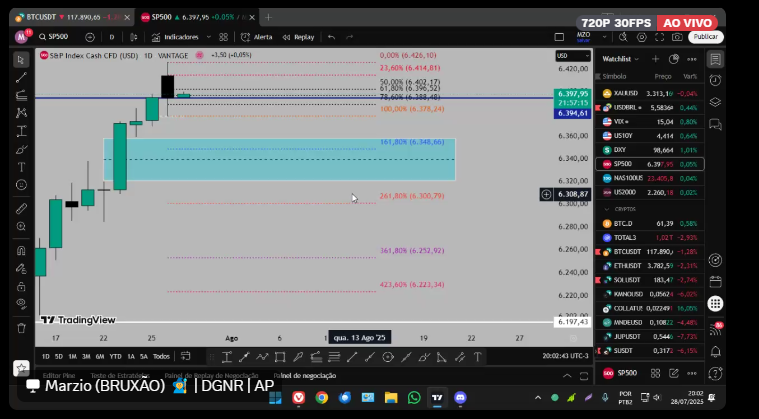Select the 1M date range
Screen dimensions: 759x419
(x=72, y=357)
